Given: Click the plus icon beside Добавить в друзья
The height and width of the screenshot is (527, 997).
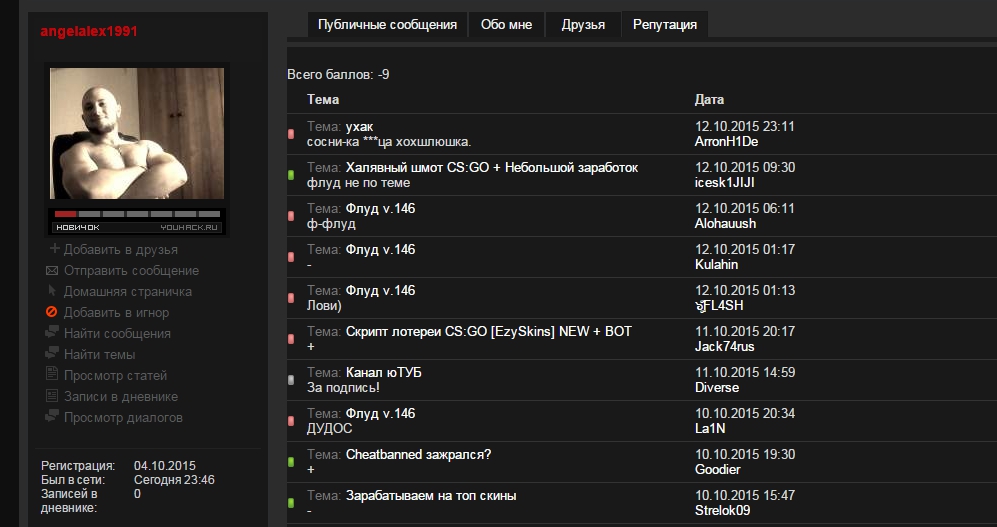Looking at the screenshot, I should pos(54,249).
